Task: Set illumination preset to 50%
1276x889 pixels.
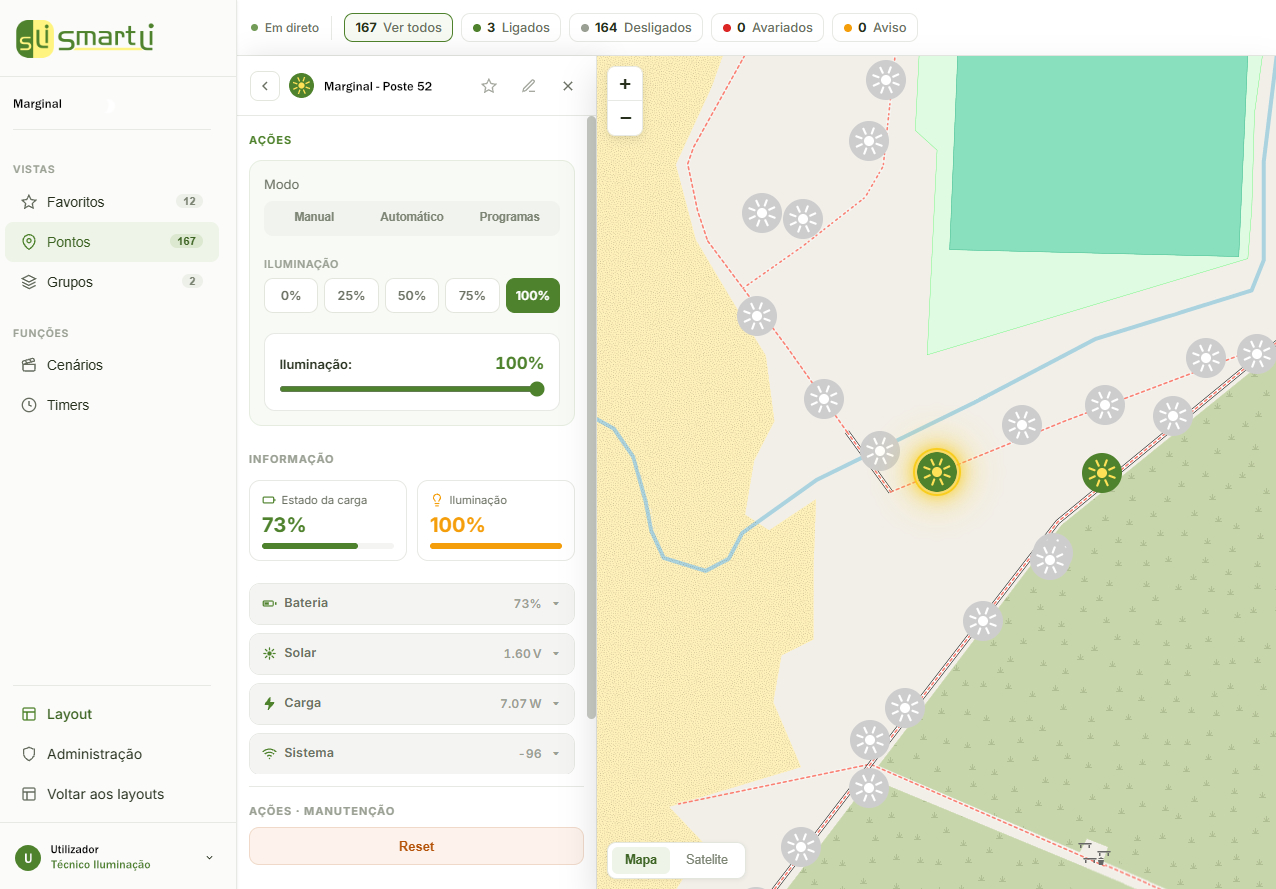Action: 412,296
